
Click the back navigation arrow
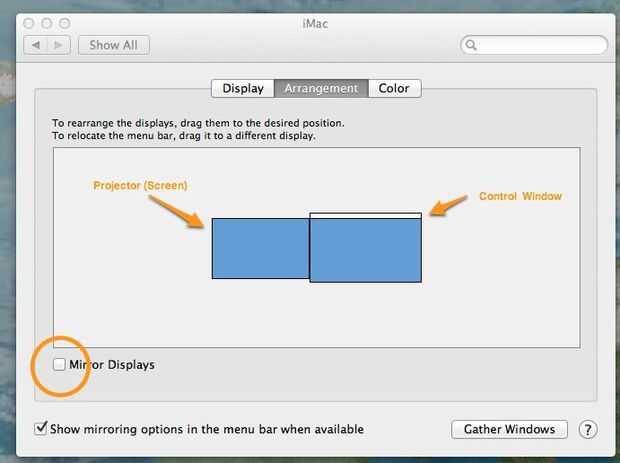pyautogui.click(x=36, y=45)
